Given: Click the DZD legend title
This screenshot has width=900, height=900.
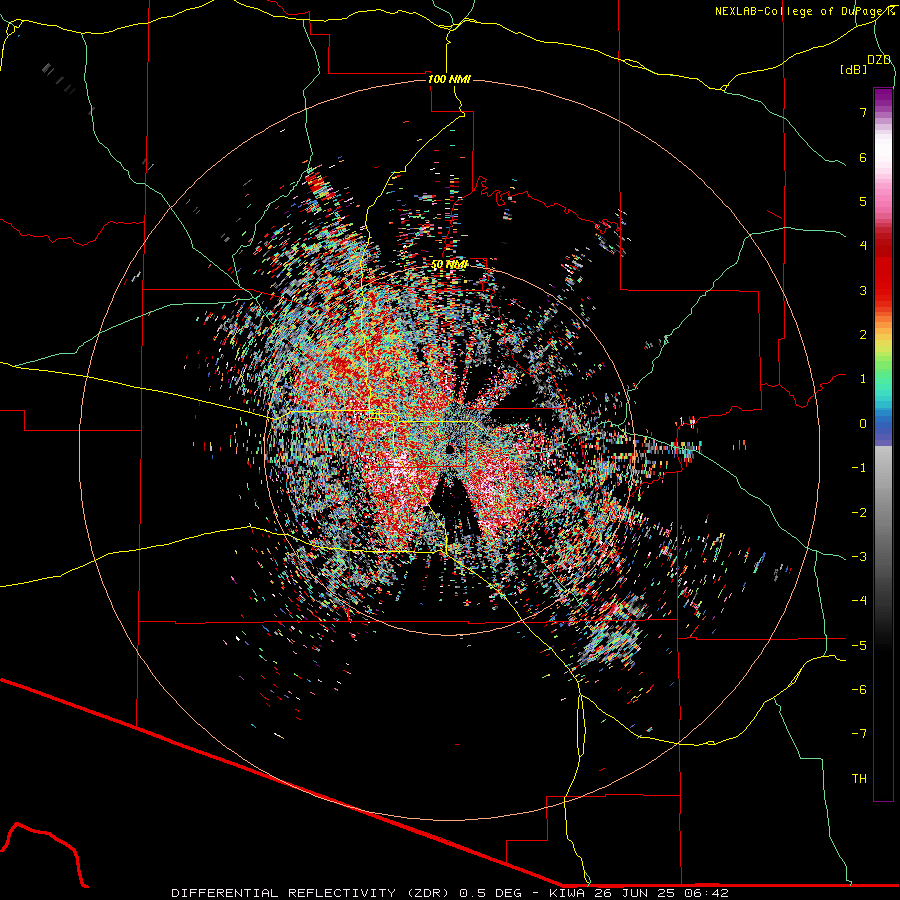Looking at the screenshot, I should (879, 60).
